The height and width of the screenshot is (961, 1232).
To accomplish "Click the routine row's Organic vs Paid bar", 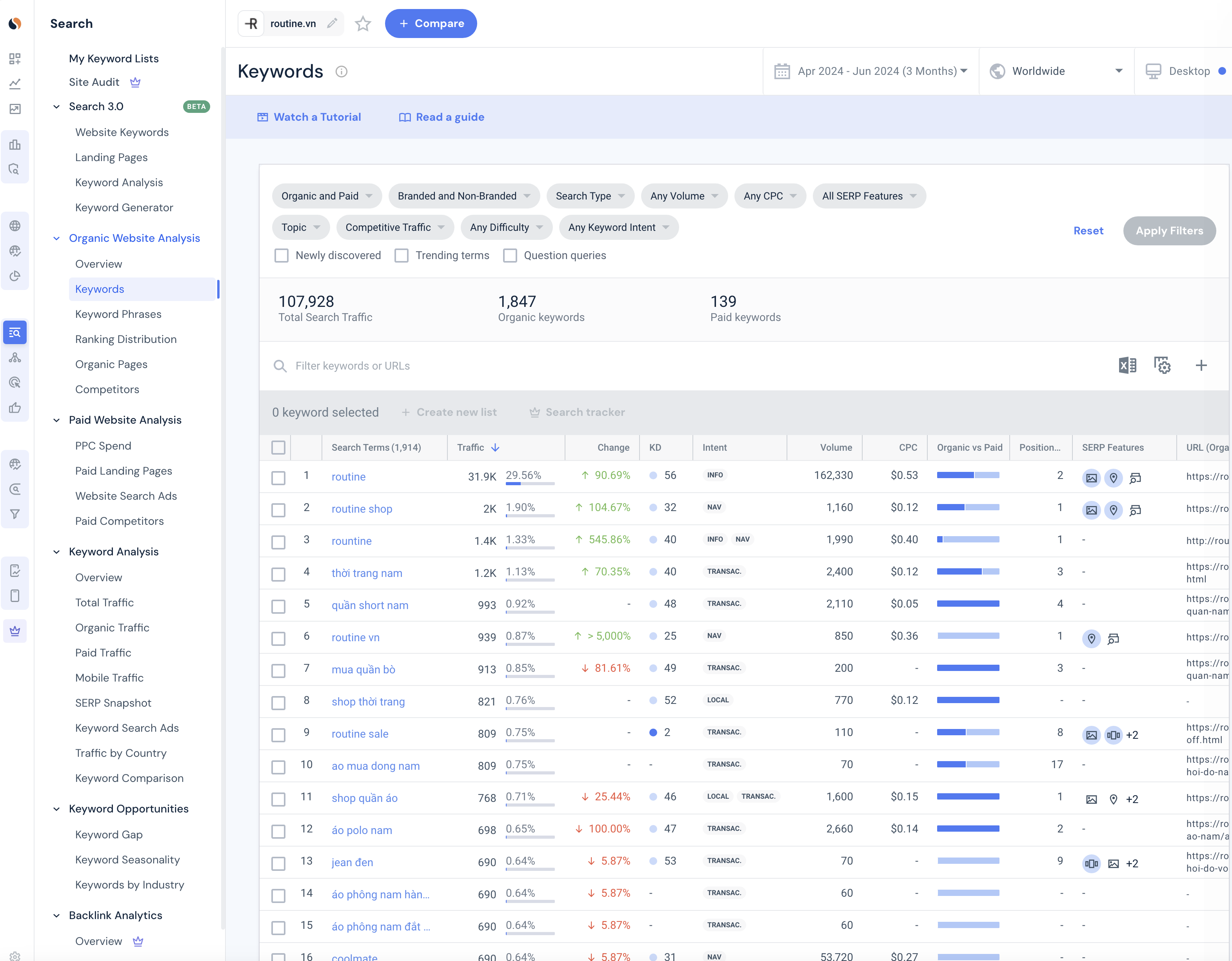I will coord(967,475).
